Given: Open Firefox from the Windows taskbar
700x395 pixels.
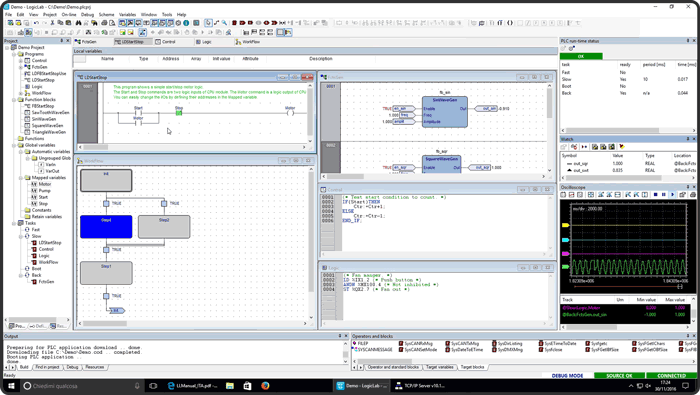Looking at the screenshot, I should click(x=265, y=386).
